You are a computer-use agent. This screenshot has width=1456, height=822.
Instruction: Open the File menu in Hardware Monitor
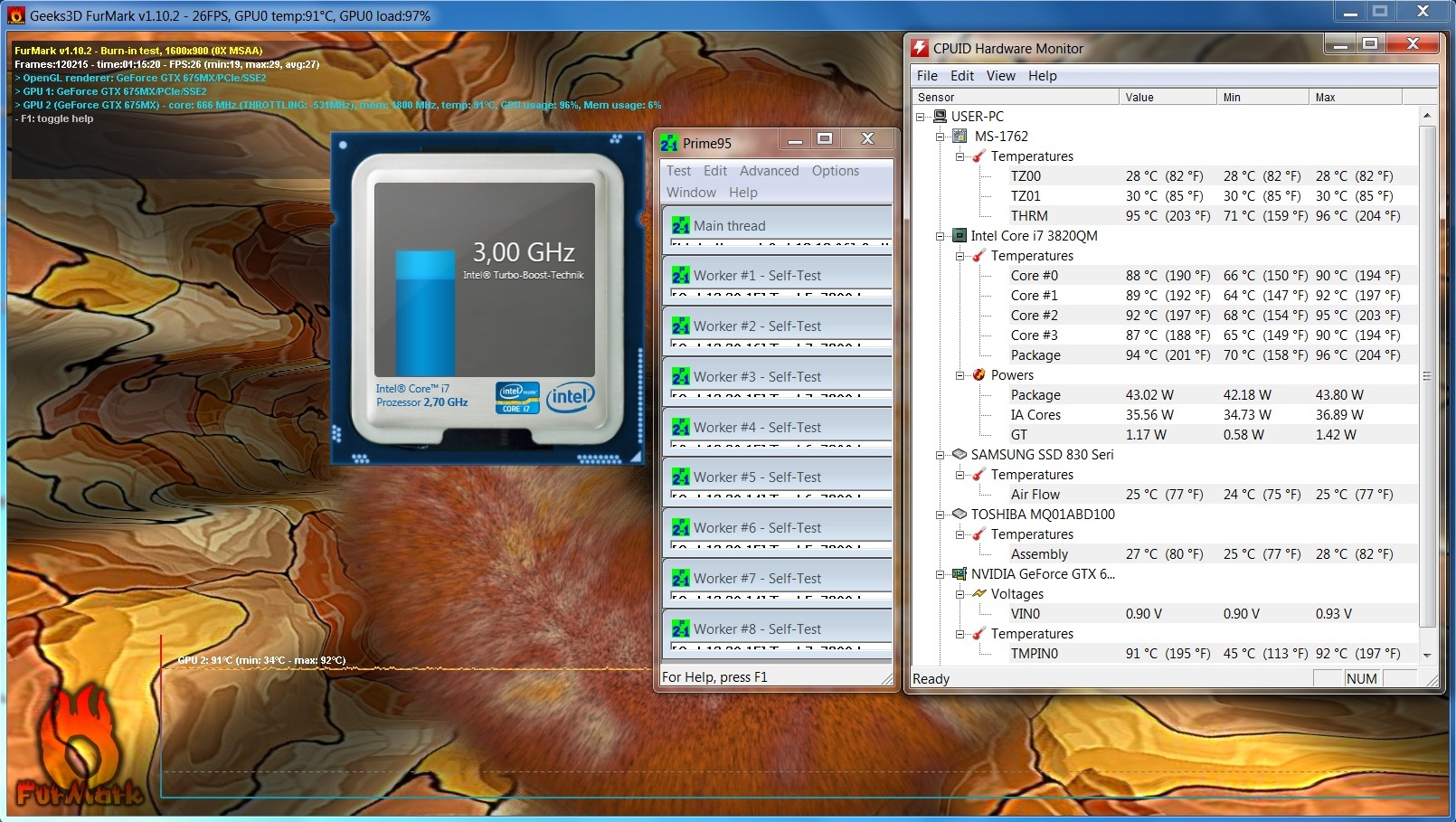927,76
